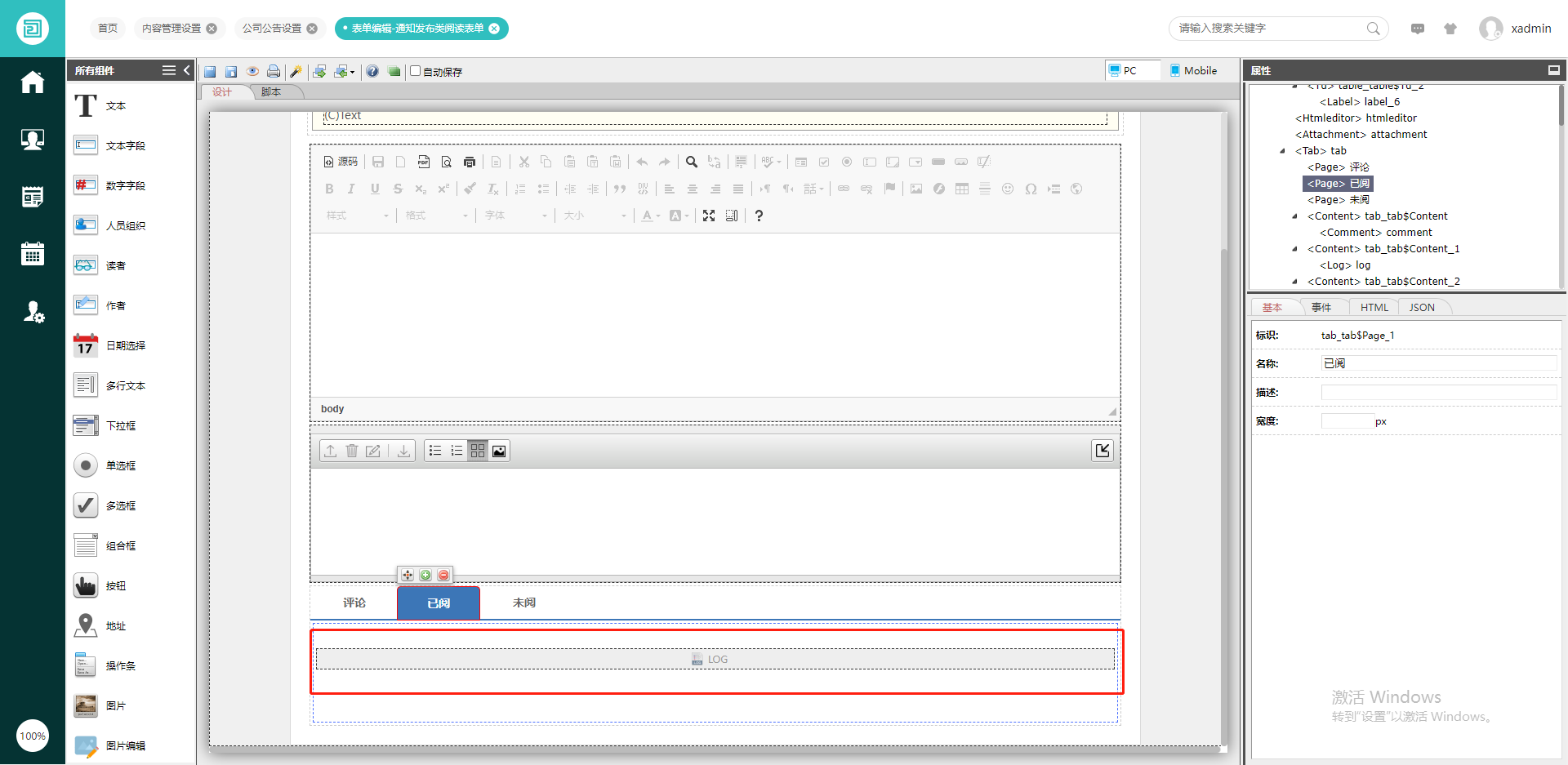Click the home icon in the left sidebar
This screenshot has height=765, width=1568.
point(33,82)
